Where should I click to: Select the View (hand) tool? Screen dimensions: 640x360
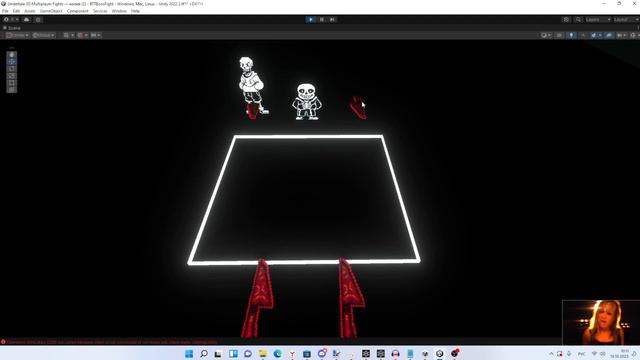coord(12,54)
